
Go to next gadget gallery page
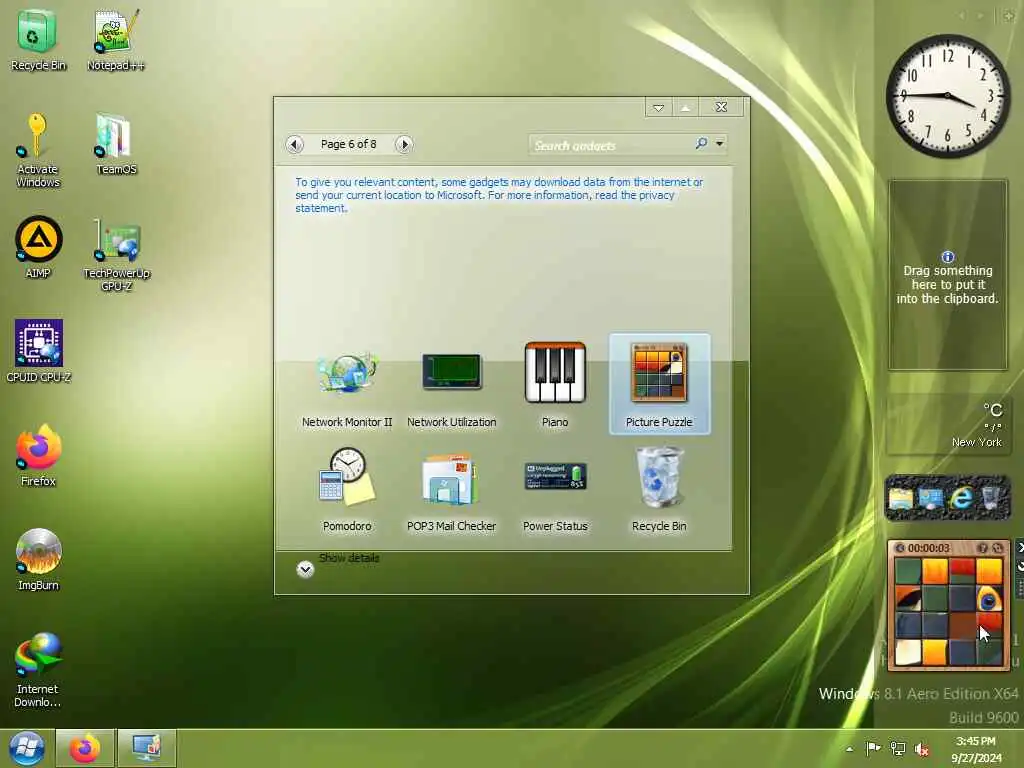(x=404, y=144)
